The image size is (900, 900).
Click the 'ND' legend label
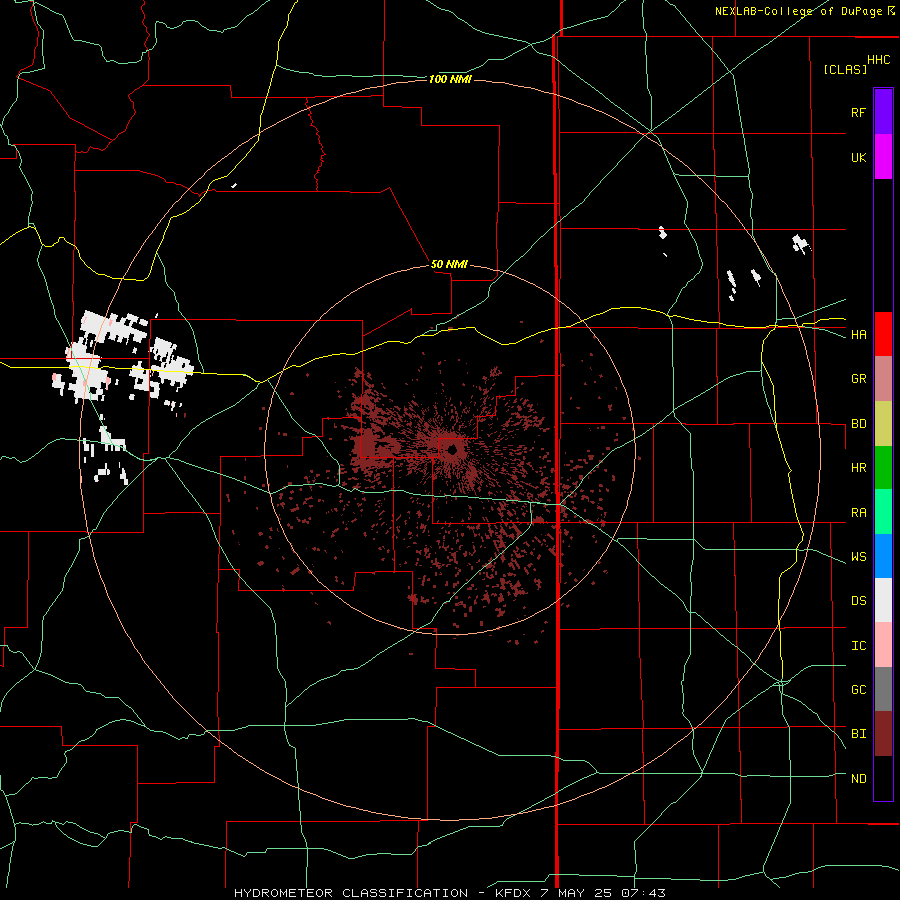point(858,779)
